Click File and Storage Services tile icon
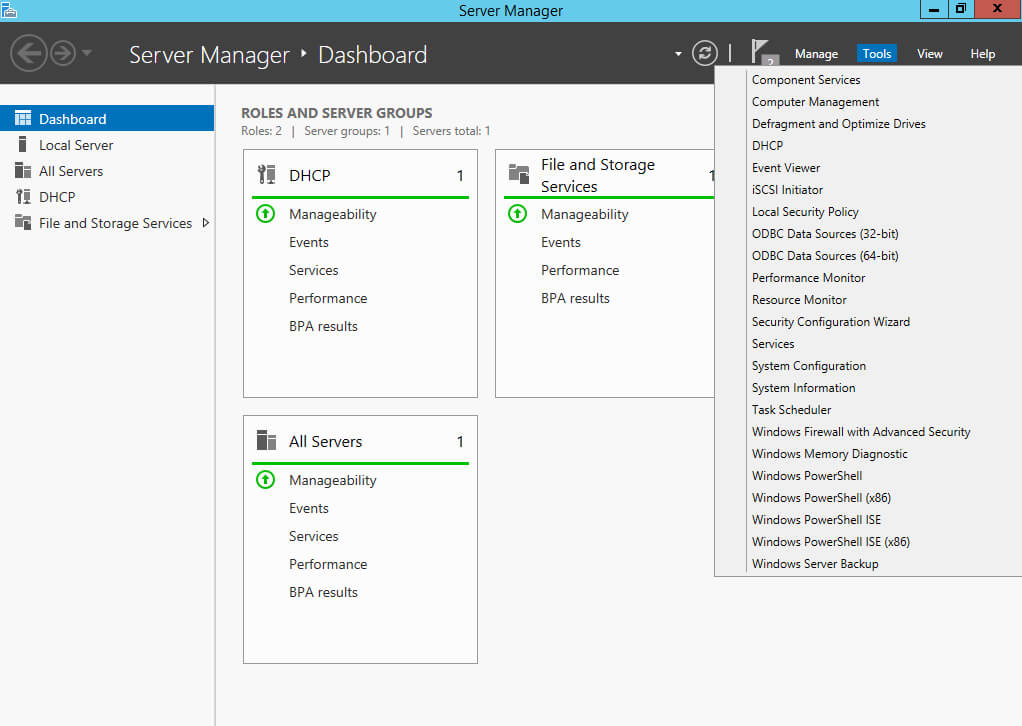The image size is (1022, 726). tap(519, 174)
